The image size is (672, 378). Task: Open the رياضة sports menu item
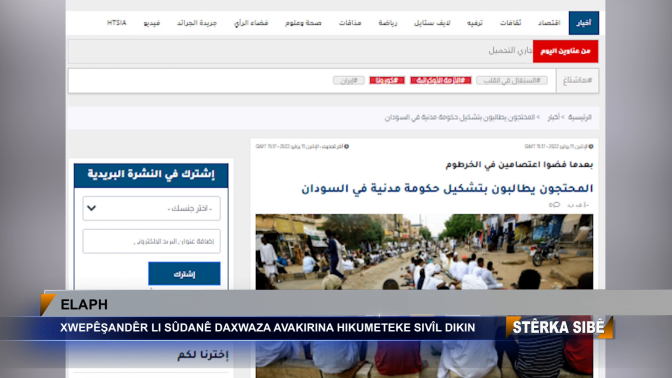388,23
